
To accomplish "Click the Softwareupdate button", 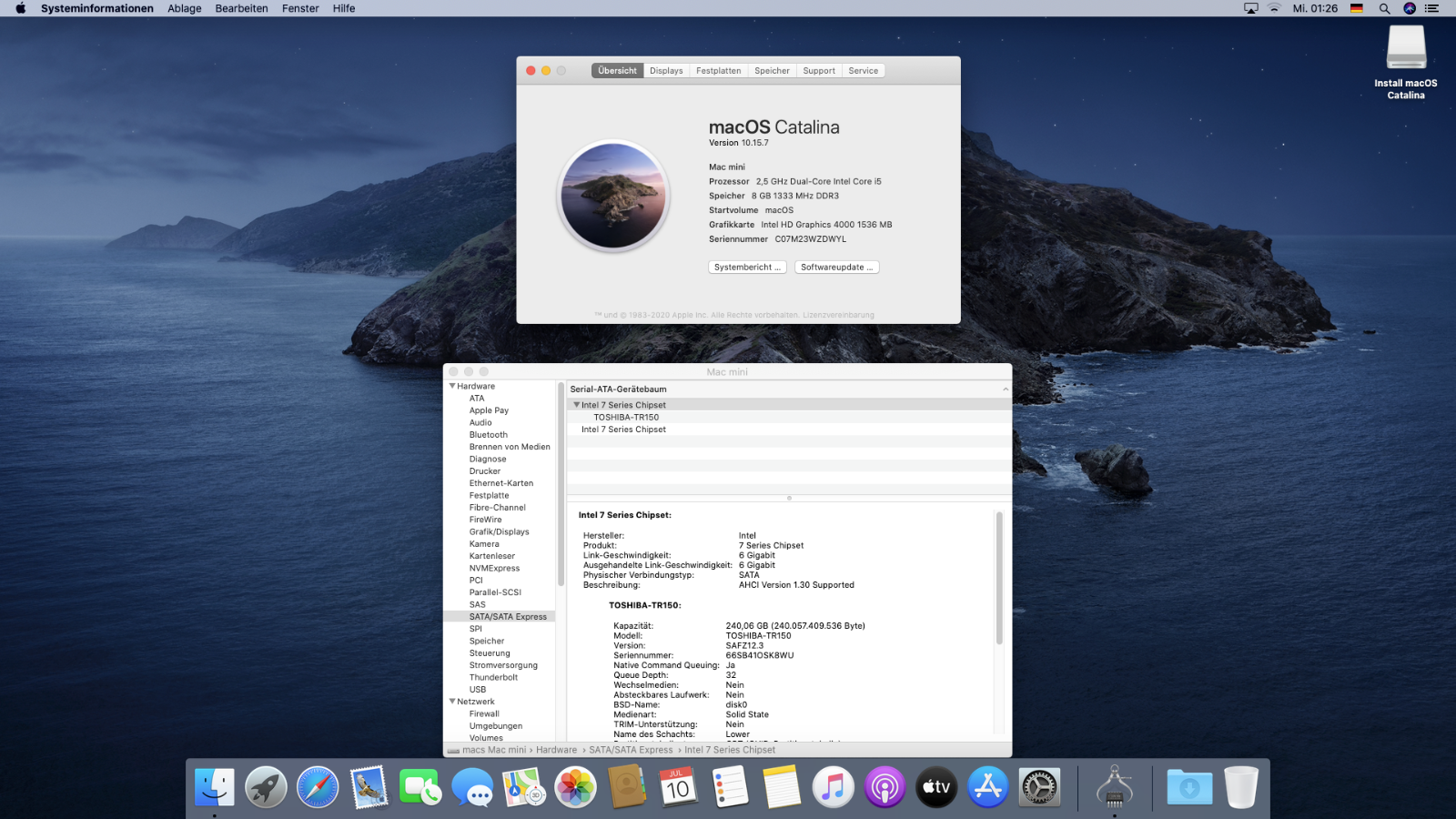I will click(x=837, y=267).
